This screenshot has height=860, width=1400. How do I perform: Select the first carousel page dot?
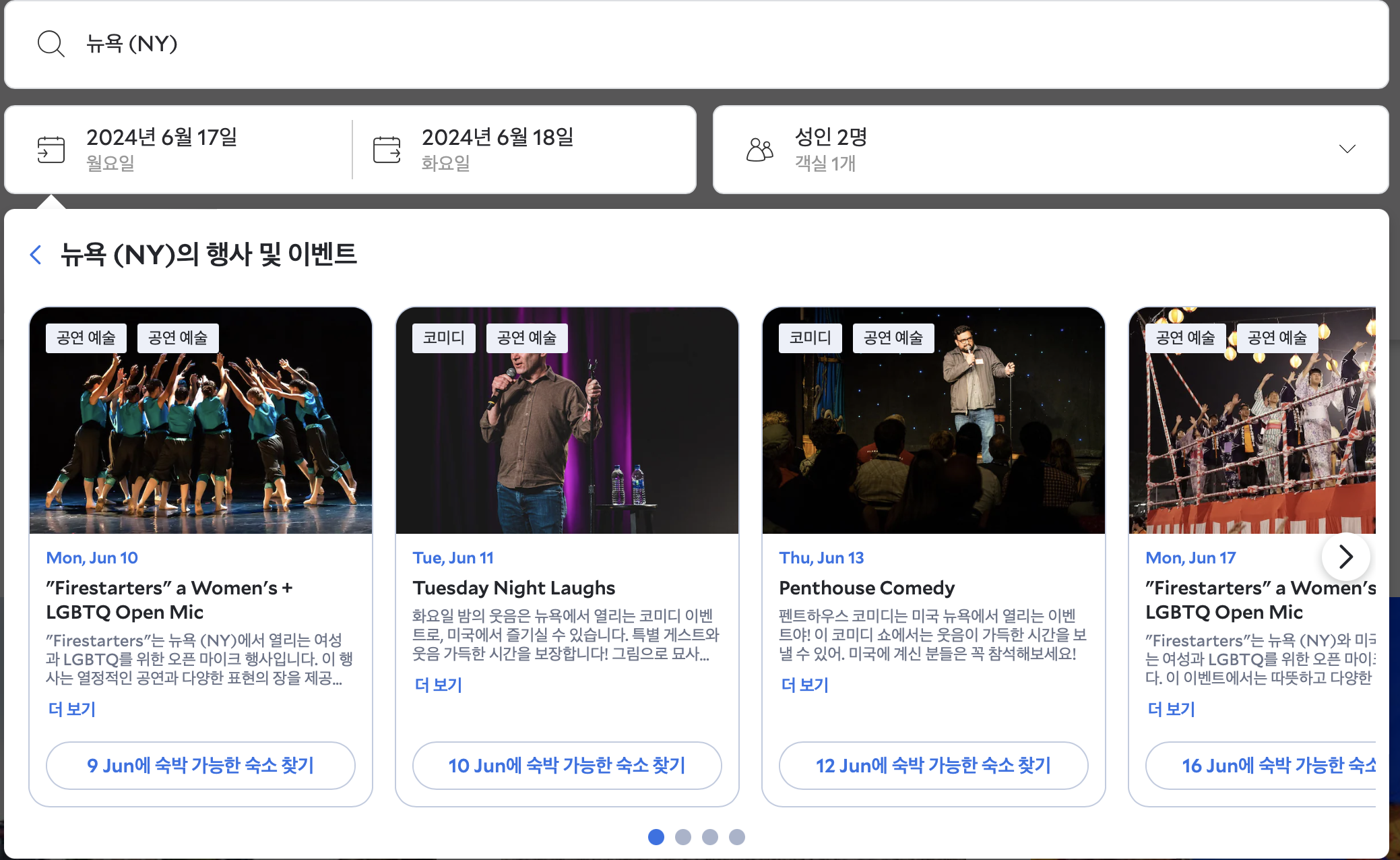[656, 837]
